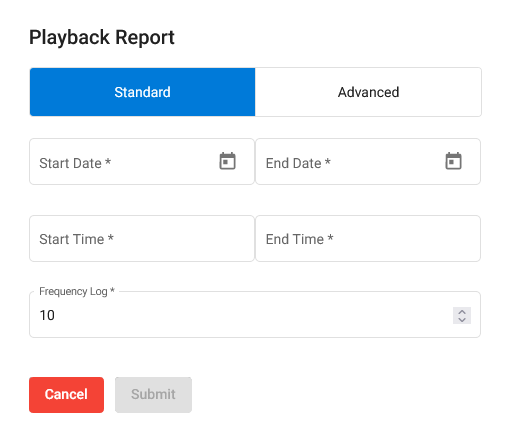
Task: Click the red Cancel button
Action: click(66, 395)
